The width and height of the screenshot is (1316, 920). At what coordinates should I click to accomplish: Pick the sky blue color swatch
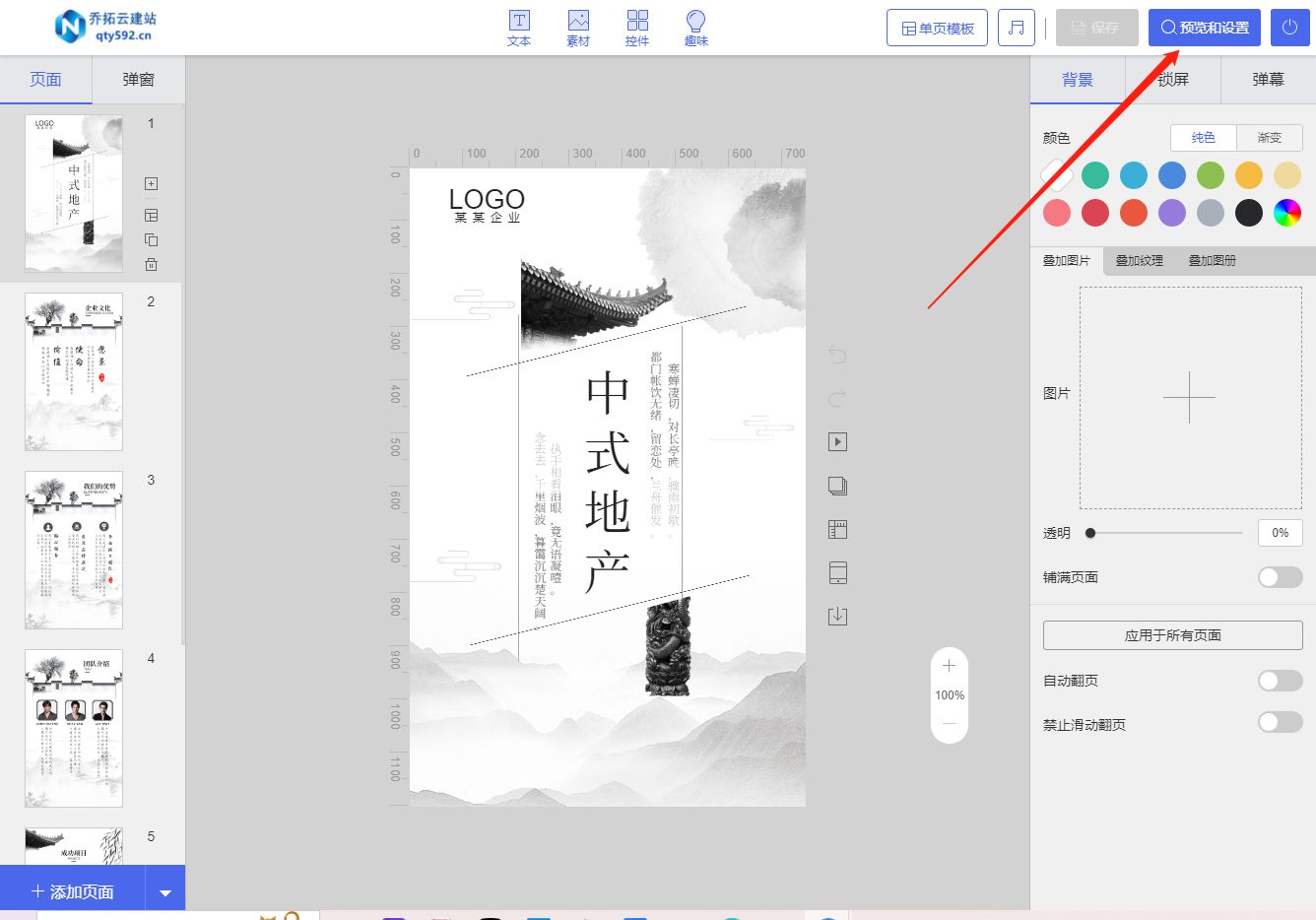click(x=1134, y=175)
